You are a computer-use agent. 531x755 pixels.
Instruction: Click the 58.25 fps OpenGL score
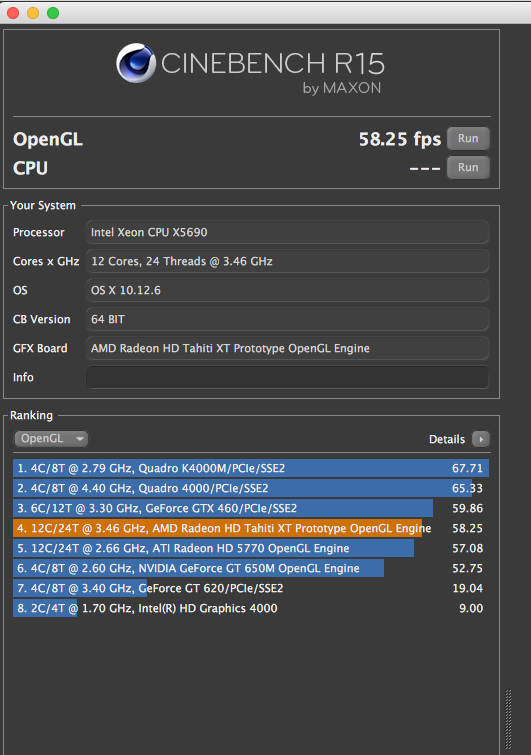(x=400, y=139)
